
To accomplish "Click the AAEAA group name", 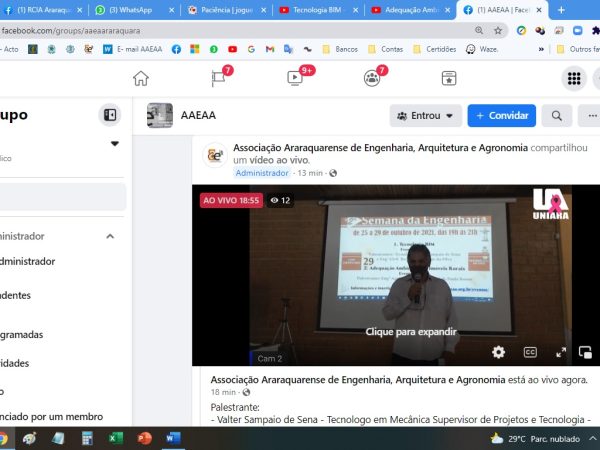I will [198, 115].
